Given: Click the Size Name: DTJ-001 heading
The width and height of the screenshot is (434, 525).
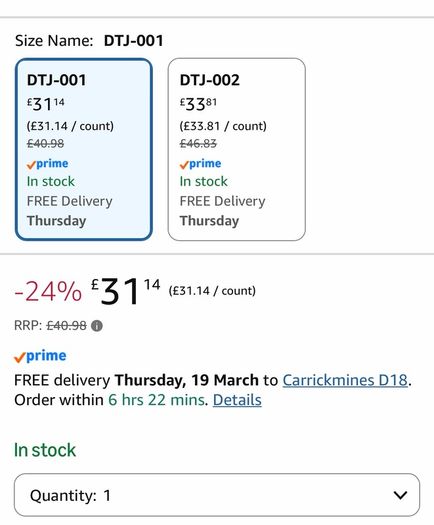Looking at the screenshot, I should (89, 41).
